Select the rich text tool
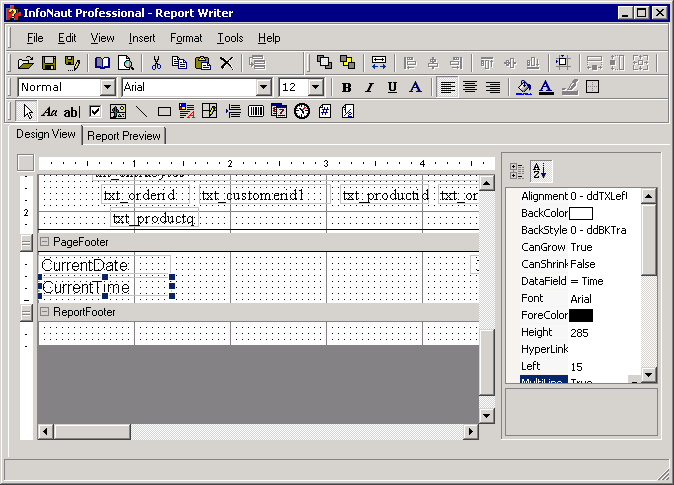This screenshot has width=674, height=485. tap(187, 111)
